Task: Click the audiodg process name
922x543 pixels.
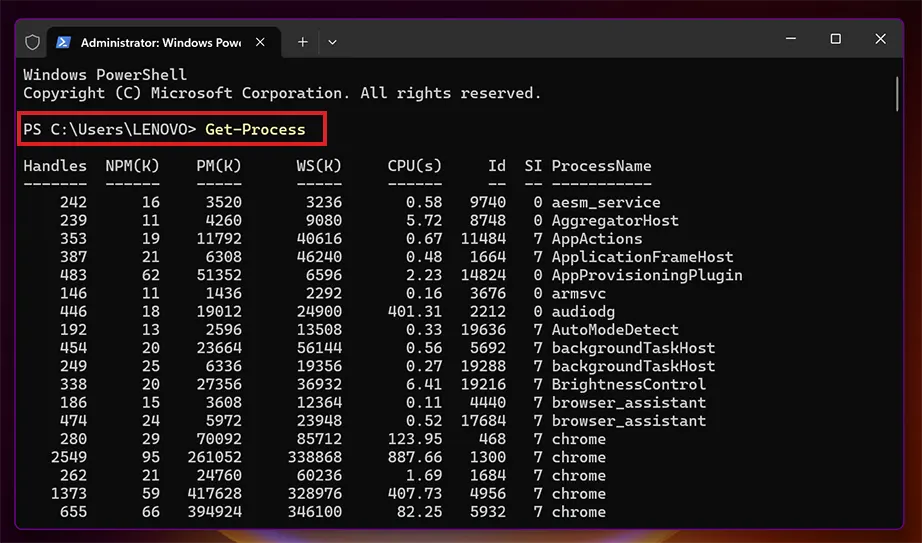Action: (x=583, y=312)
